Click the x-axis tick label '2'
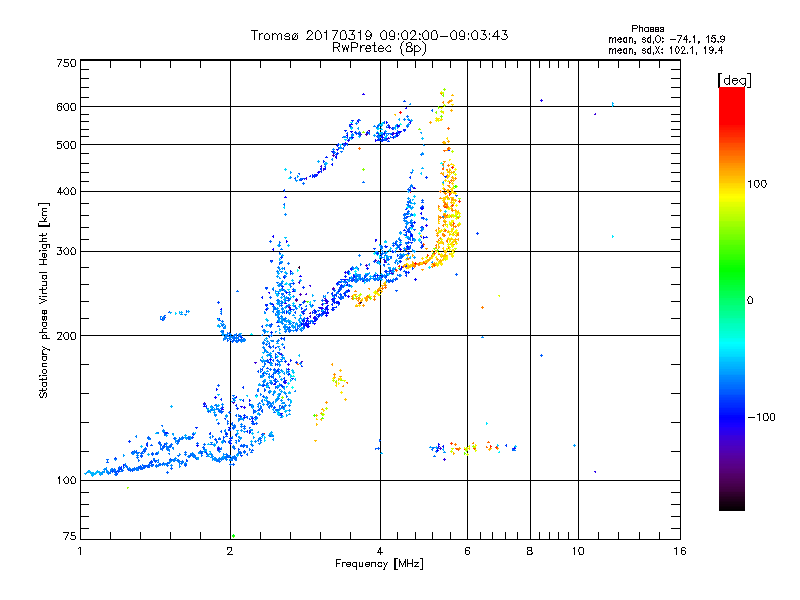Viewport: 800px width, 600px height. click(x=230, y=551)
